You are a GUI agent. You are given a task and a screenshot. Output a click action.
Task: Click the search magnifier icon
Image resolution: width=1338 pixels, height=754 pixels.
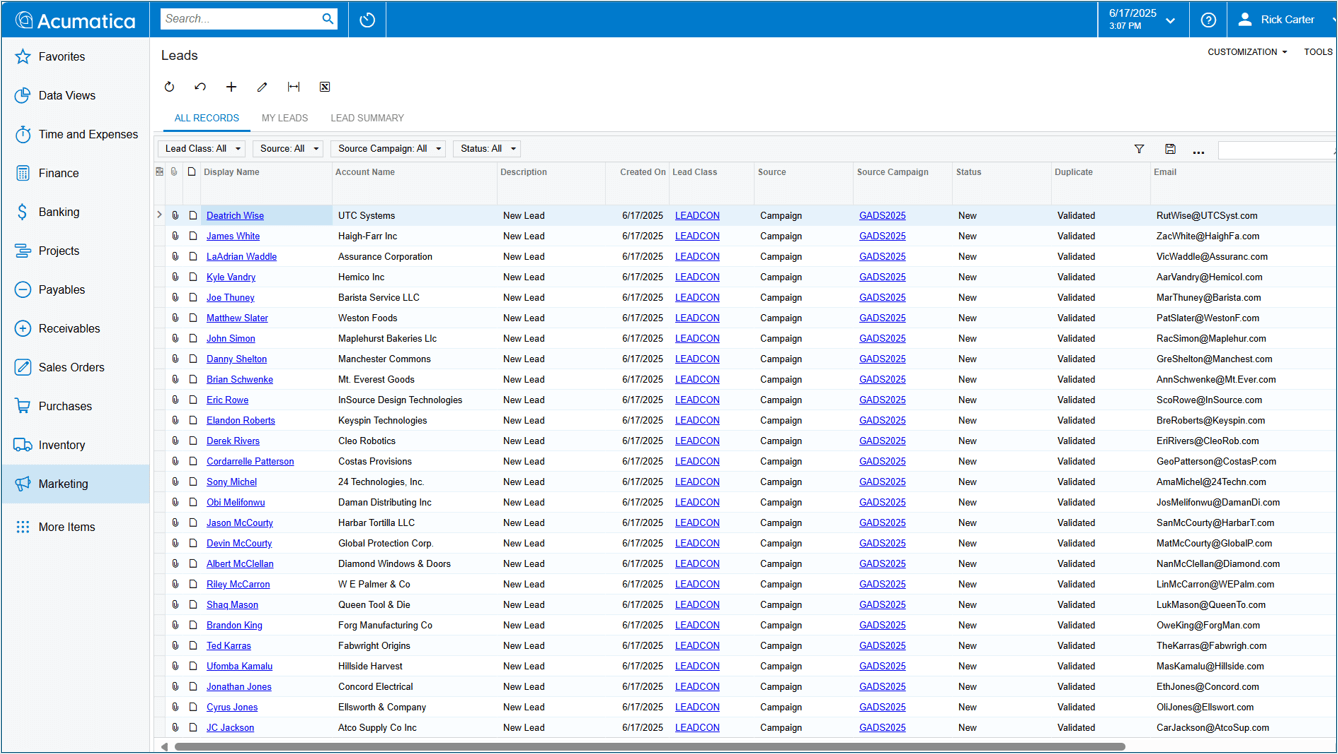[x=328, y=19]
